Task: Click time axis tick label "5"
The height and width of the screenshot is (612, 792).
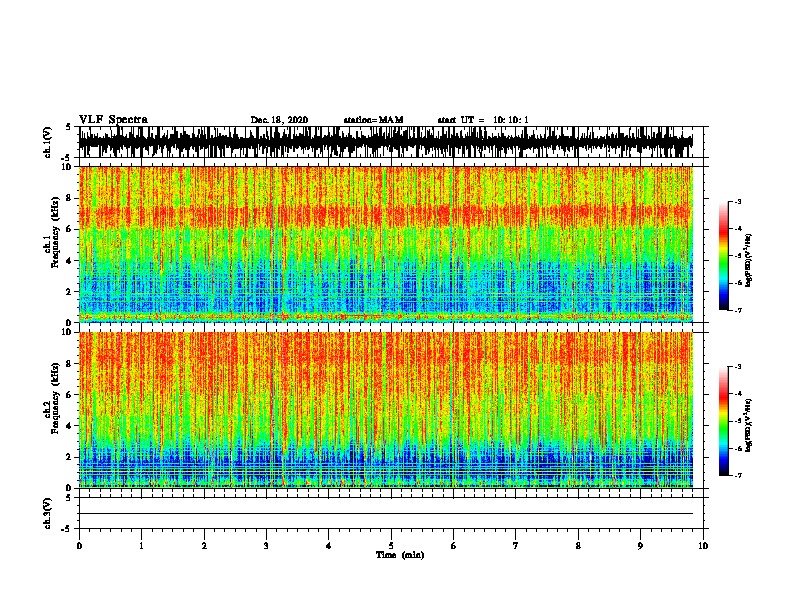Action: 391,546
